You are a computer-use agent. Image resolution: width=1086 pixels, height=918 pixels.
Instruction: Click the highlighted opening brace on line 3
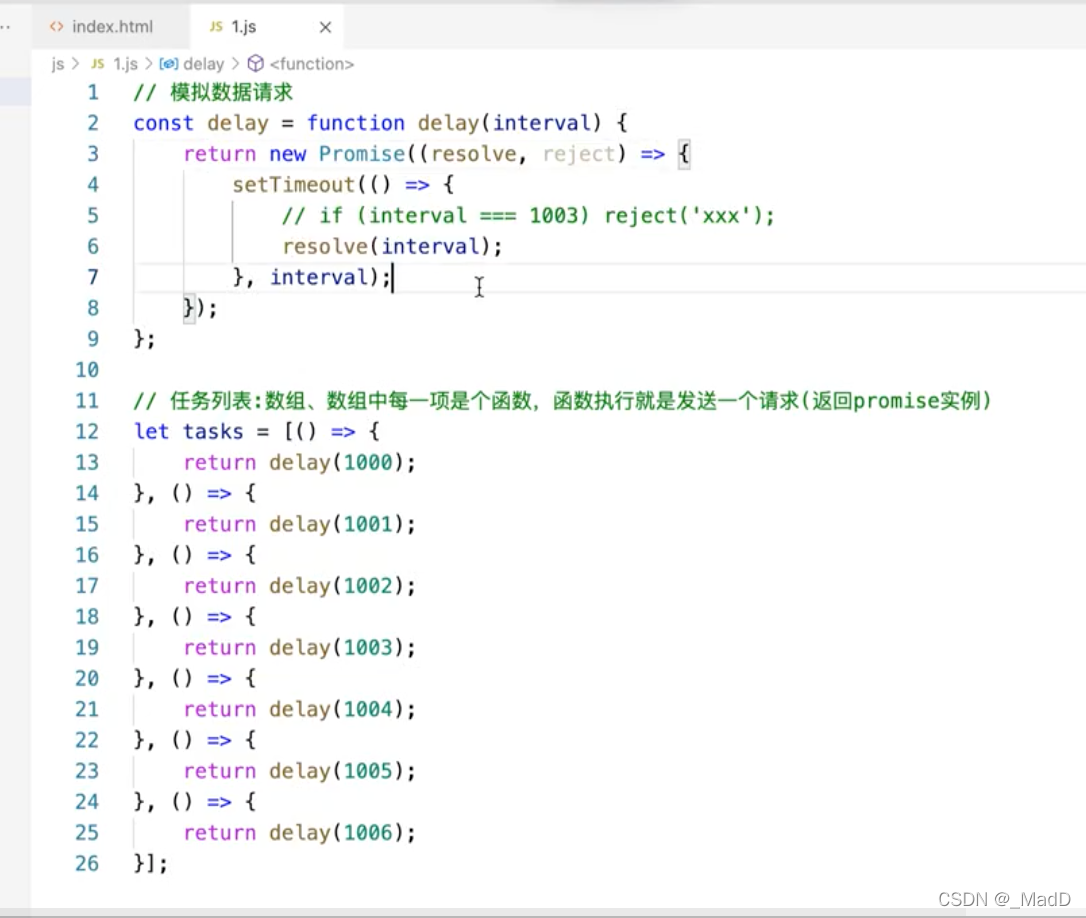point(684,154)
